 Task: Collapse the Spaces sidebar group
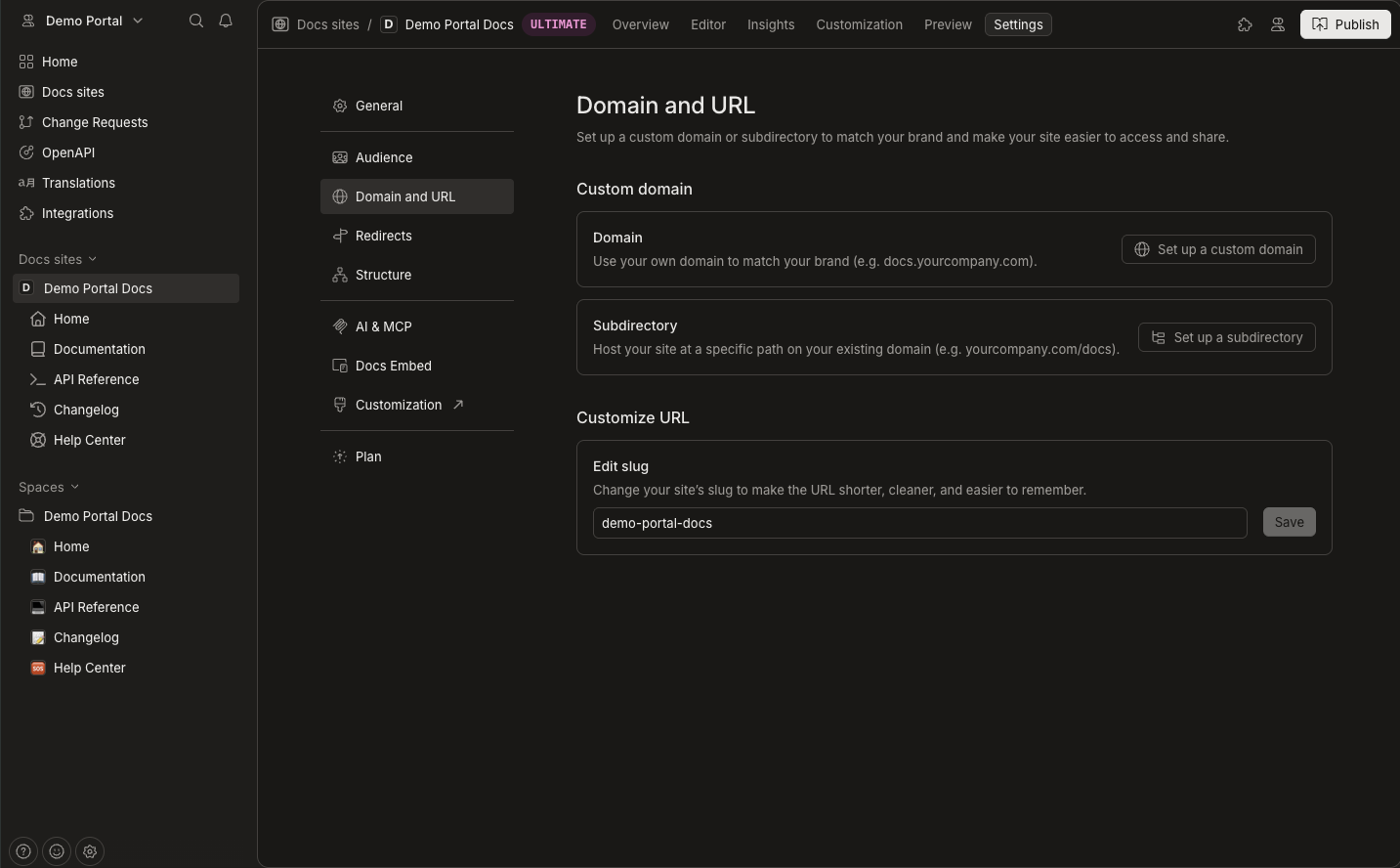(x=49, y=487)
